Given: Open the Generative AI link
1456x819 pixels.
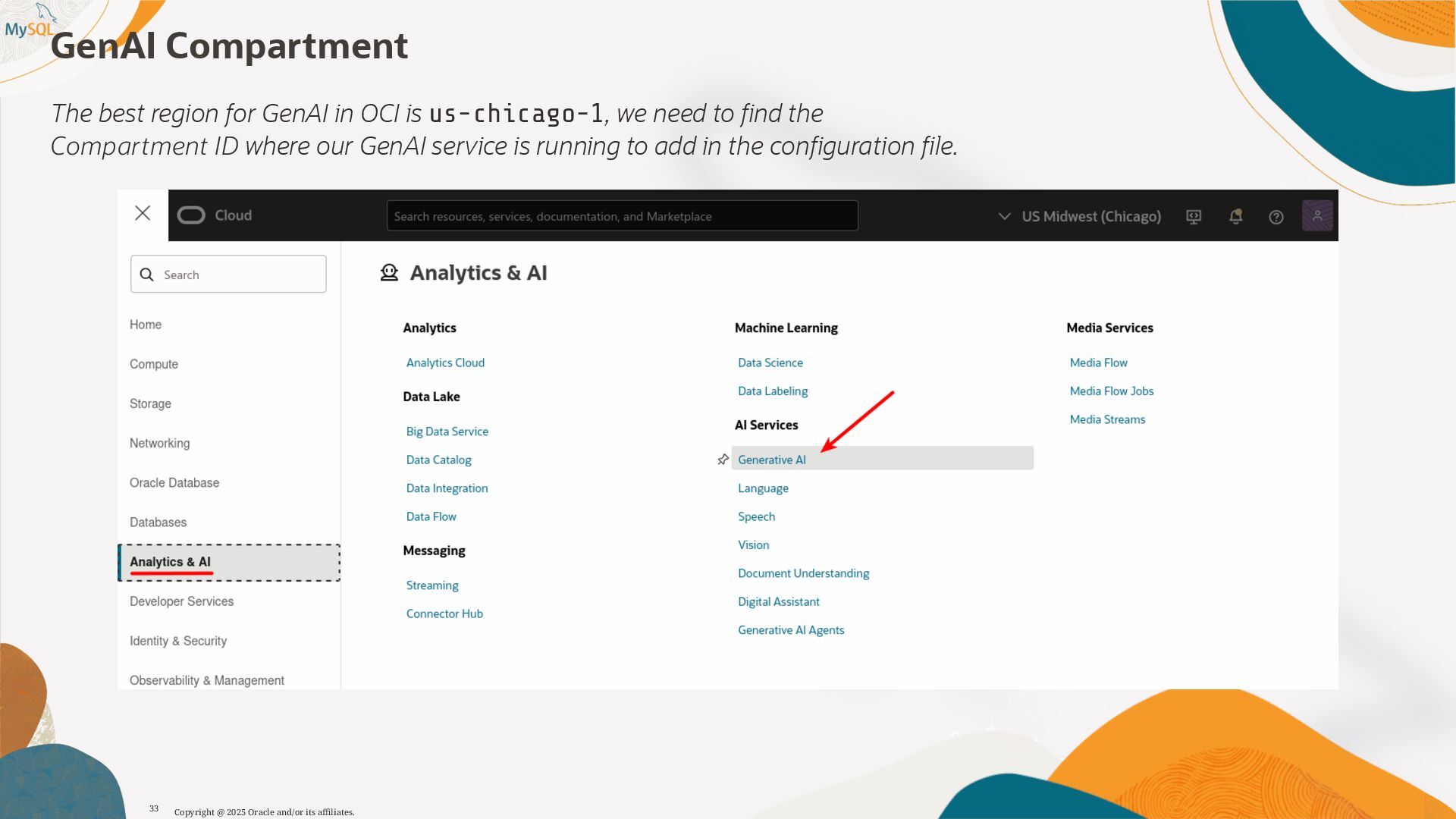Looking at the screenshot, I should click(x=771, y=460).
